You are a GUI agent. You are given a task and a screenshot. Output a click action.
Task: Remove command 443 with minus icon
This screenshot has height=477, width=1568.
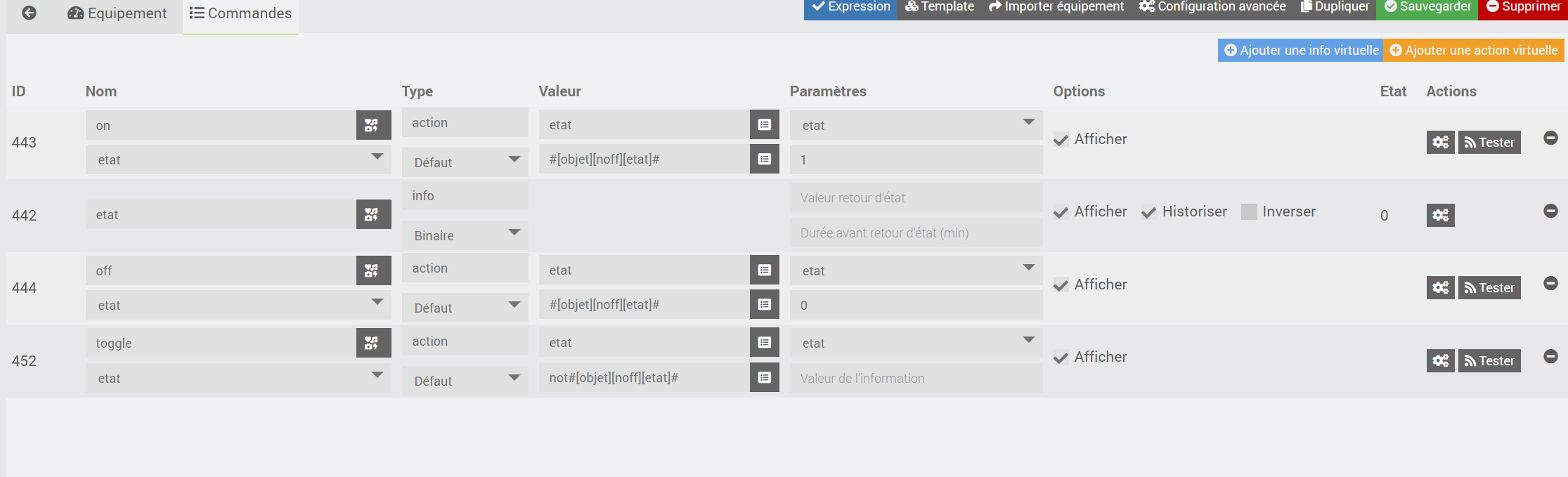tap(1550, 138)
